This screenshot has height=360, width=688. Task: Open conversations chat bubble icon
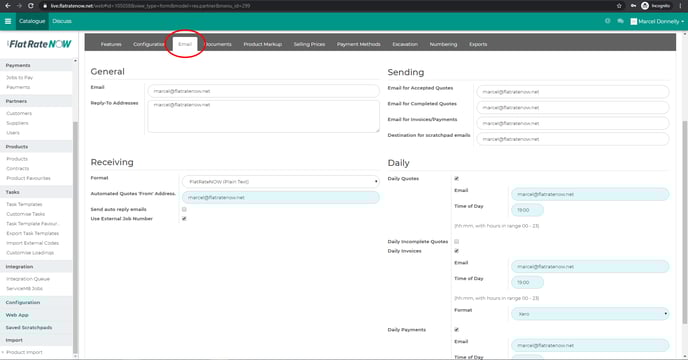tap(620, 21)
